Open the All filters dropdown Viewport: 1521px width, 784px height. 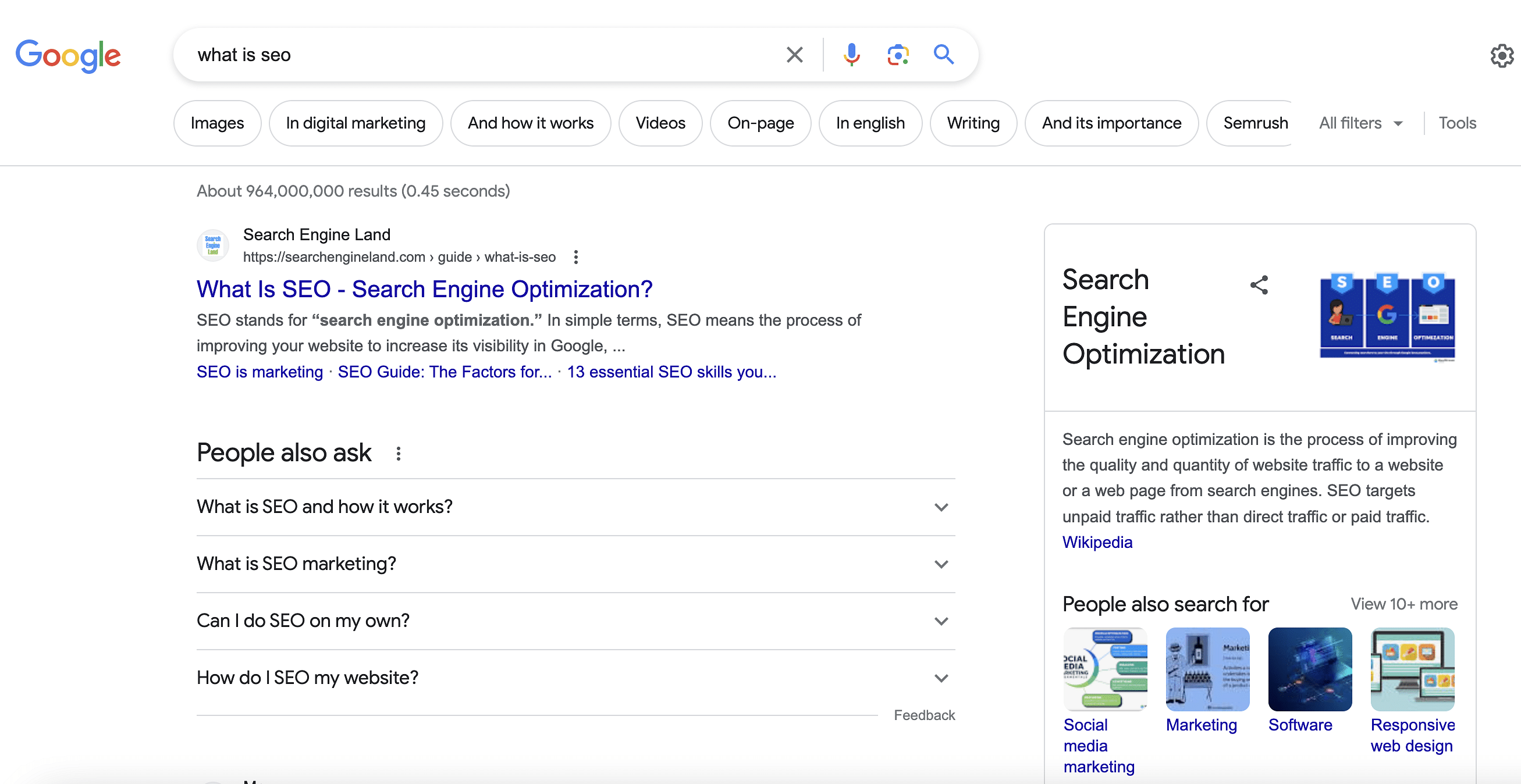(x=1360, y=123)
